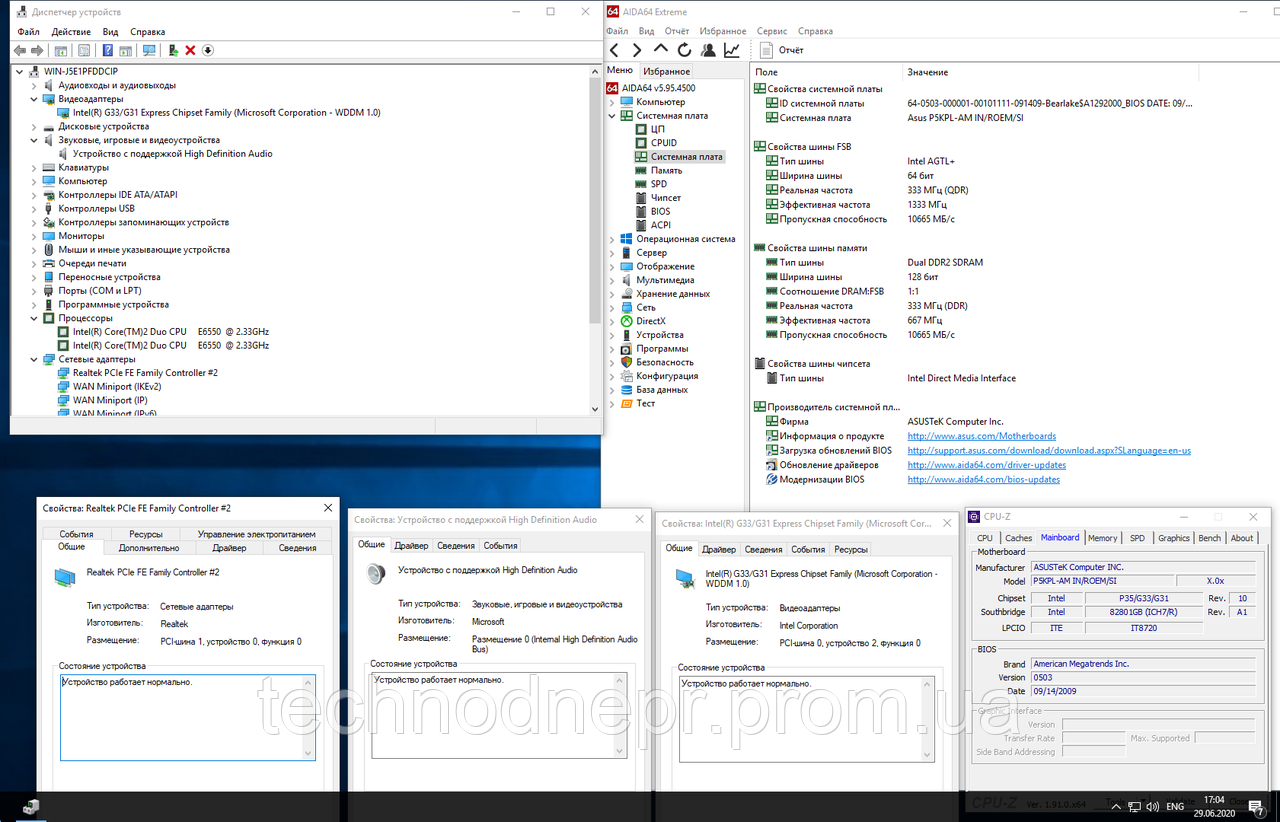
Task: Select DirectX in the AIDA64 tree
Action: click(650, 321)
